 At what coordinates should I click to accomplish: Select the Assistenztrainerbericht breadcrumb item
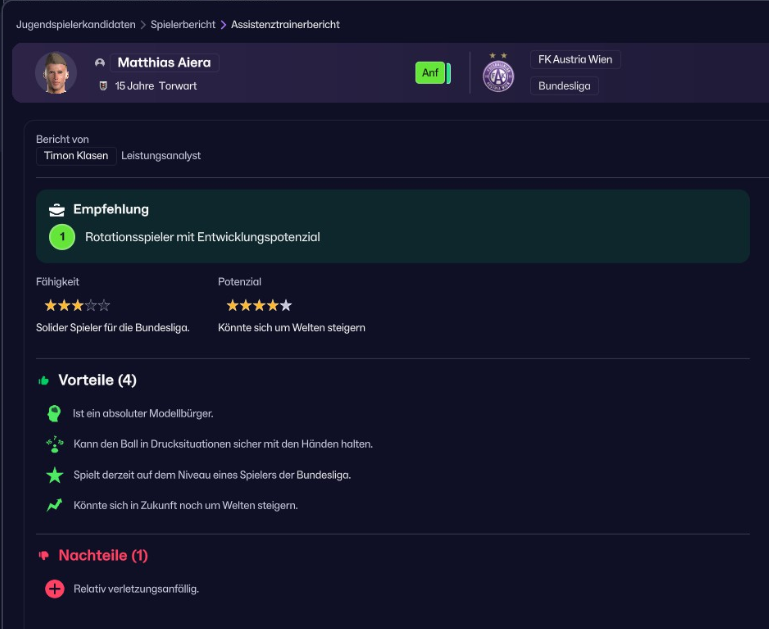click(285, 24)
